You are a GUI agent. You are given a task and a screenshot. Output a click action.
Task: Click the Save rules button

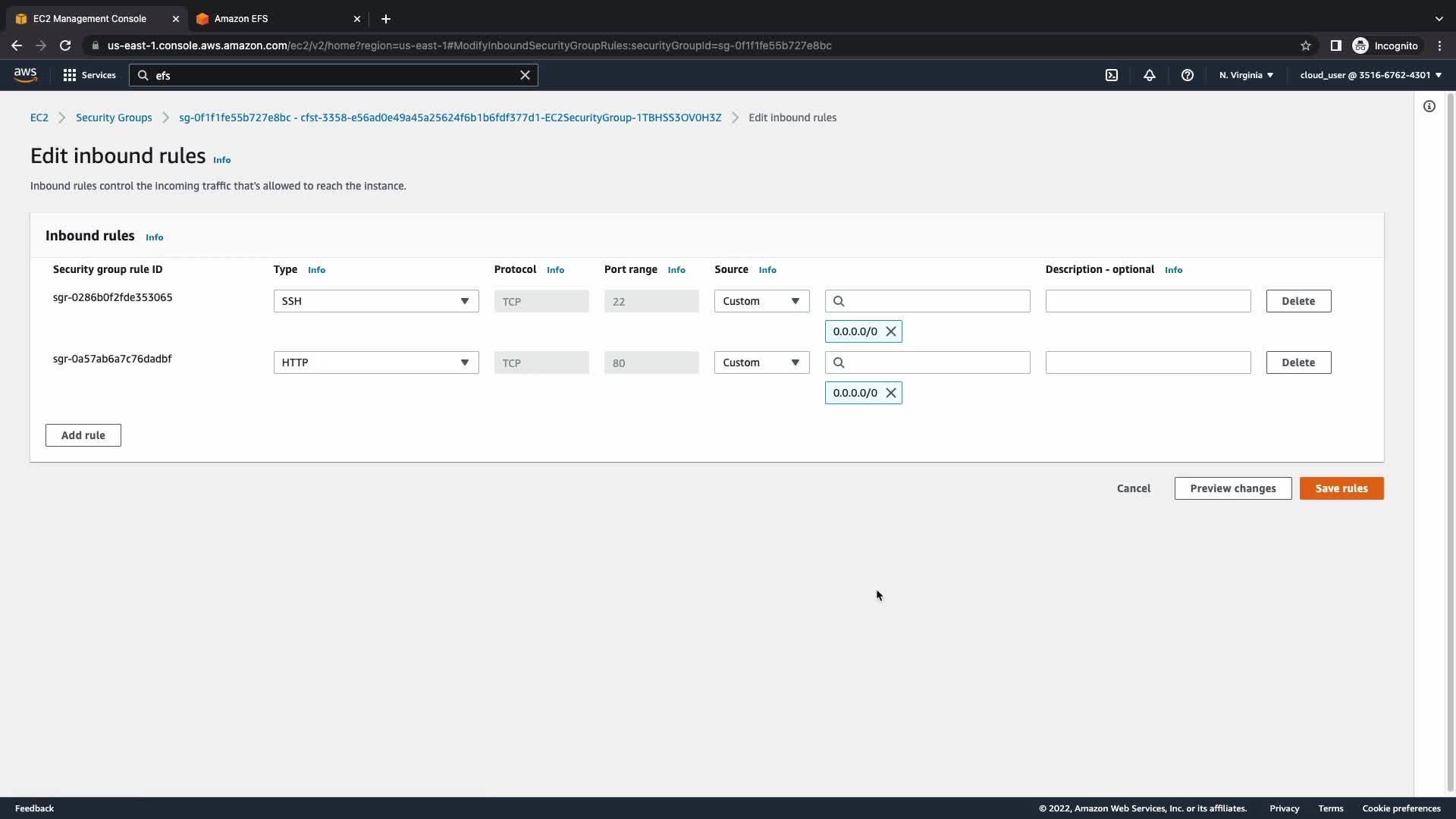(1341, 488)
